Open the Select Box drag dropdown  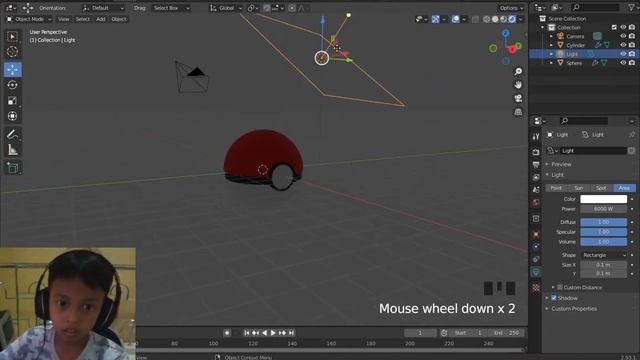click(171, 8)
